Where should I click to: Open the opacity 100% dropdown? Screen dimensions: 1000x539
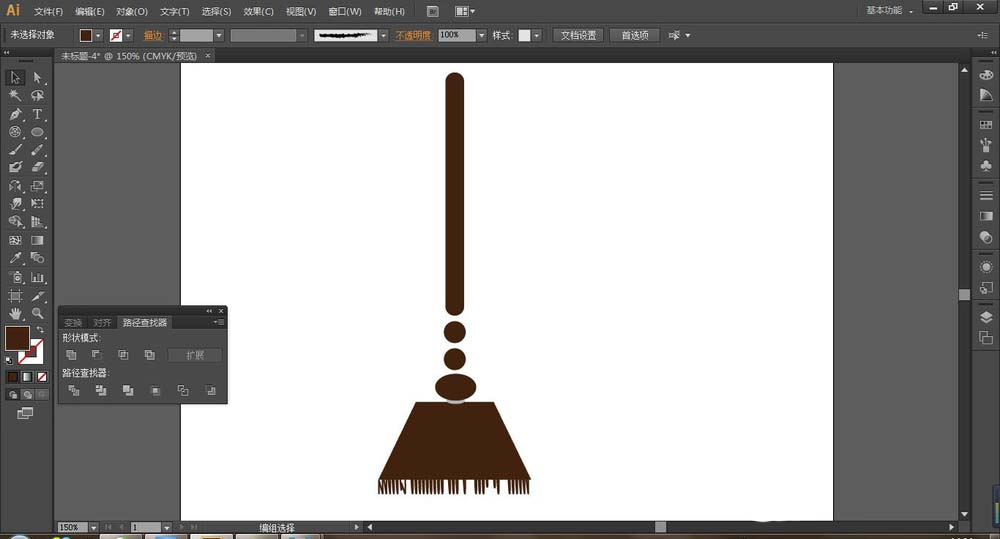coord(481,35)
